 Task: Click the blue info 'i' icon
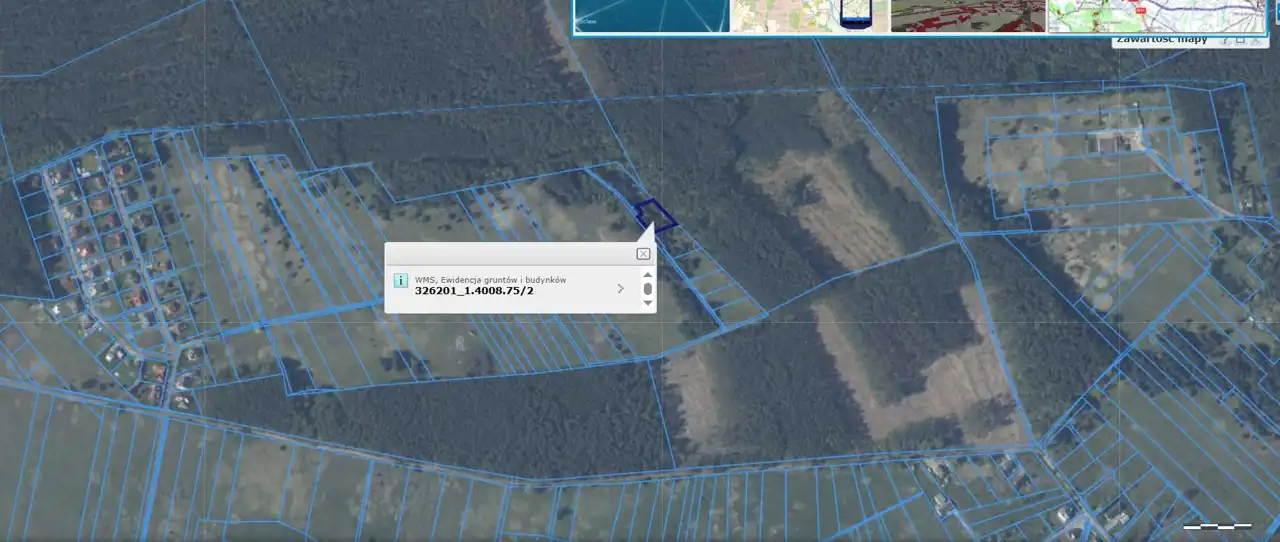click(401, 281)
